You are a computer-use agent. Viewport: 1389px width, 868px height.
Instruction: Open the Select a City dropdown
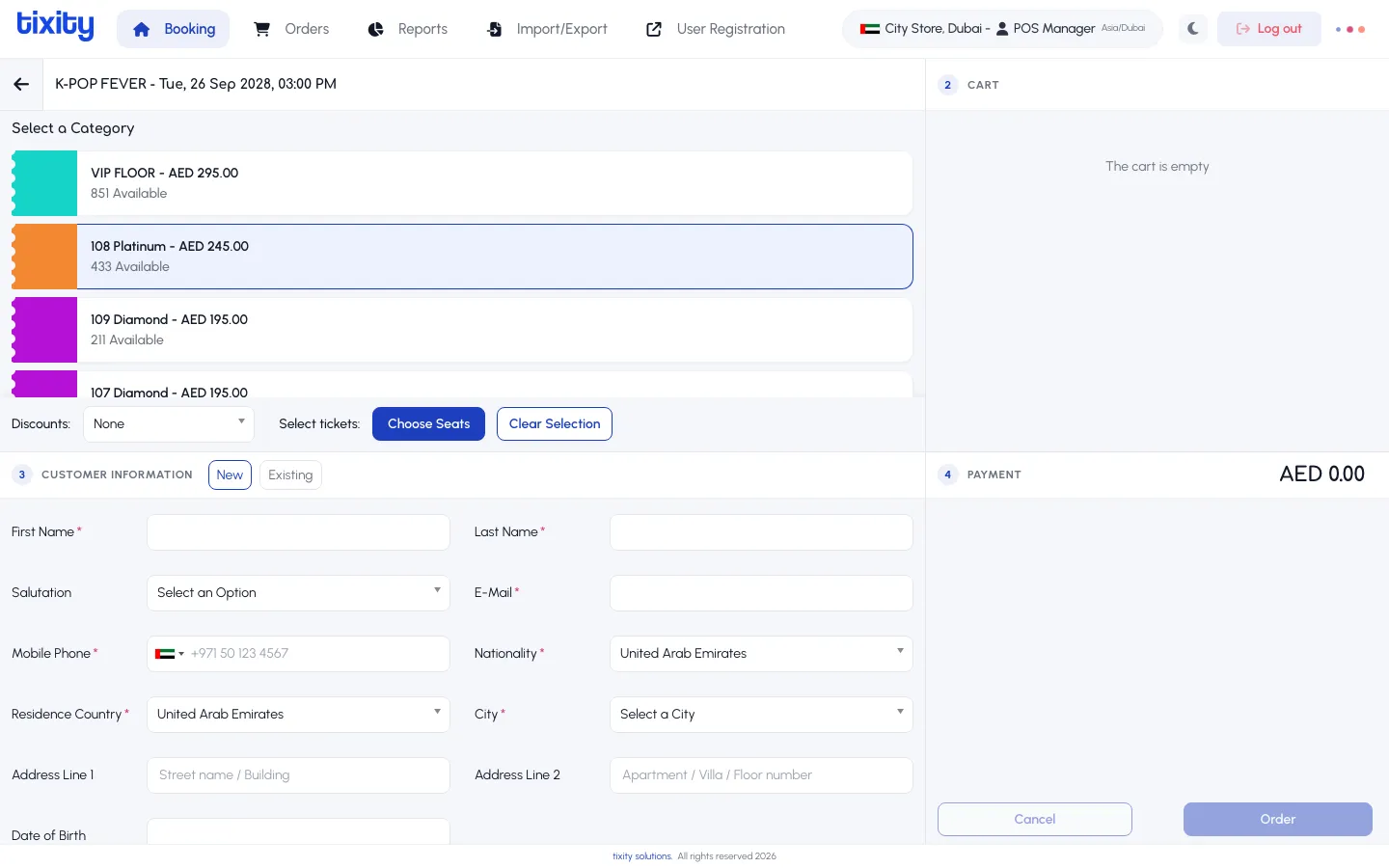click(761, 715)
